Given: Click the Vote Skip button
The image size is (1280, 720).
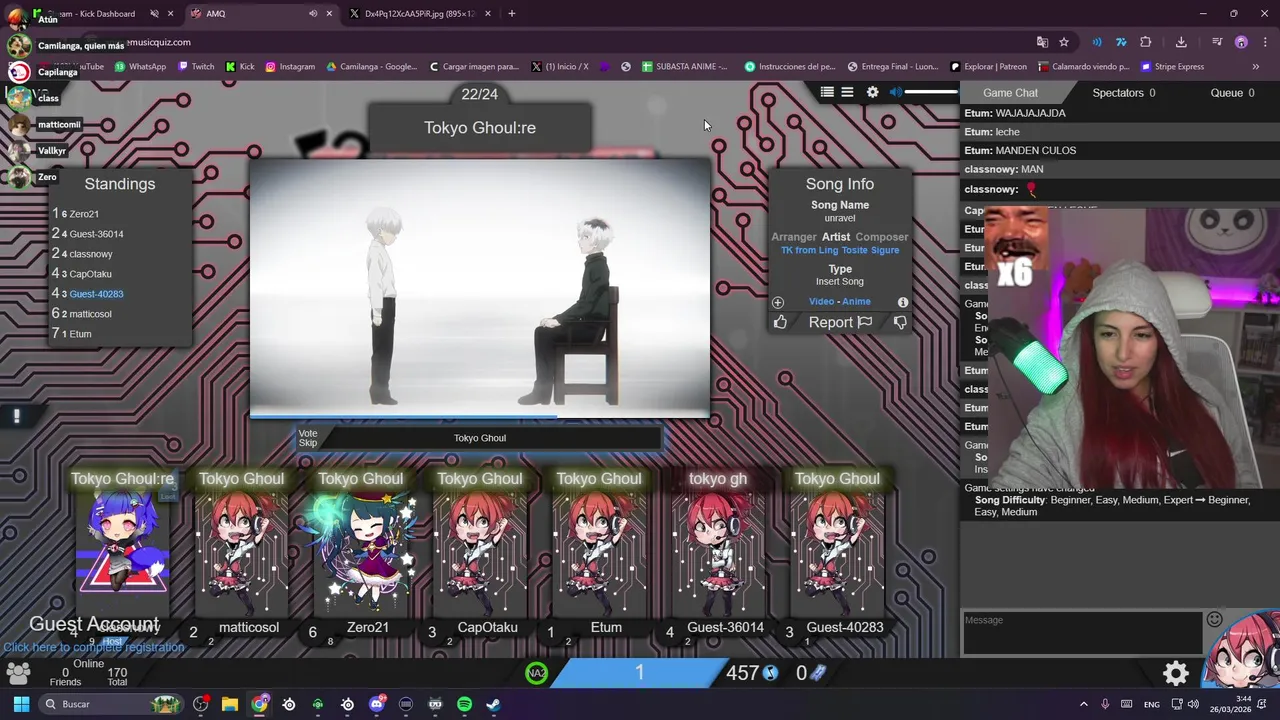Looking at the screenshot, I should coord(308,438).
